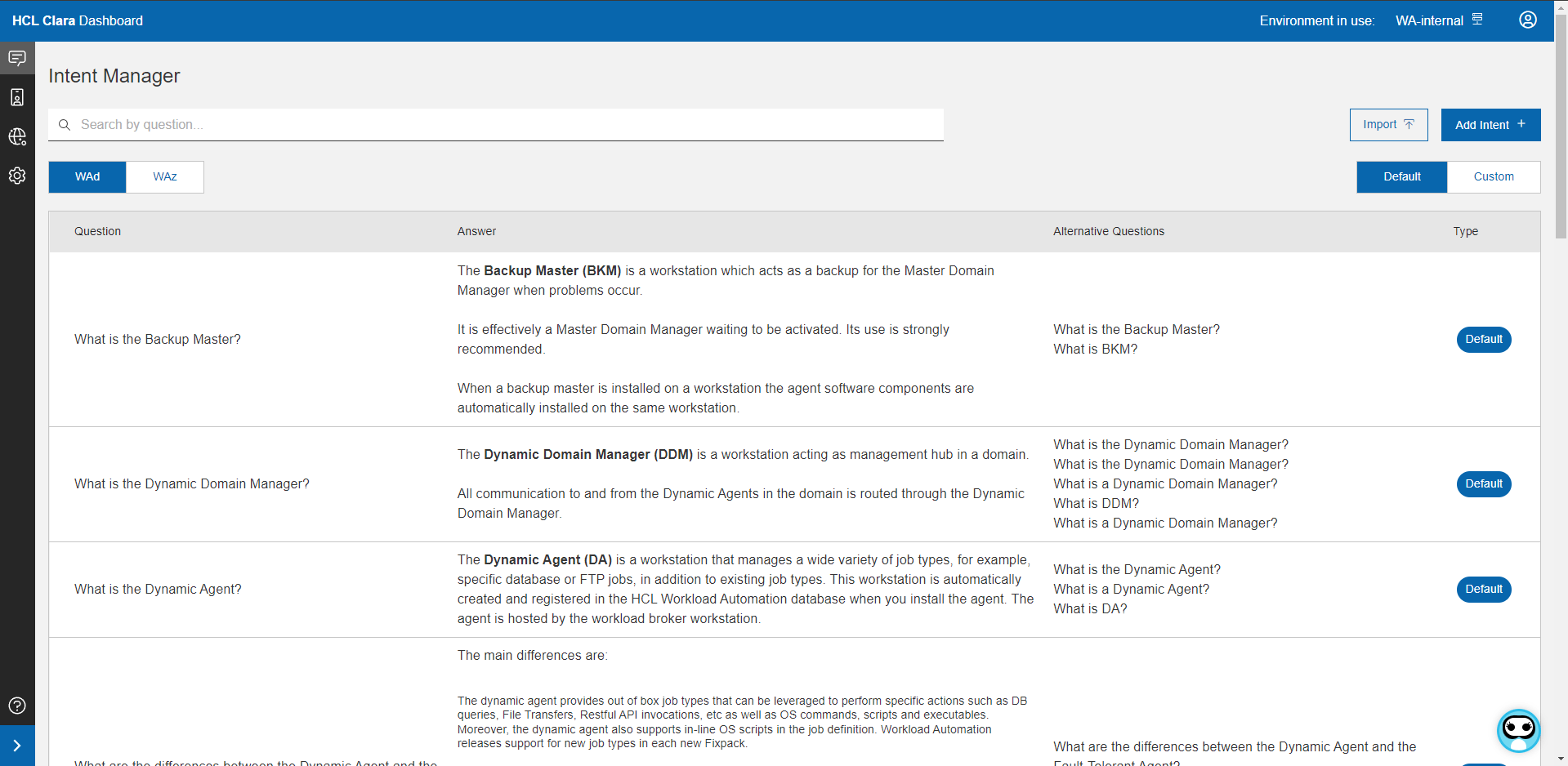The height and width of the screenshot is (766, 1568).
Task: Click the Import button
Action: click(1387, 125)
